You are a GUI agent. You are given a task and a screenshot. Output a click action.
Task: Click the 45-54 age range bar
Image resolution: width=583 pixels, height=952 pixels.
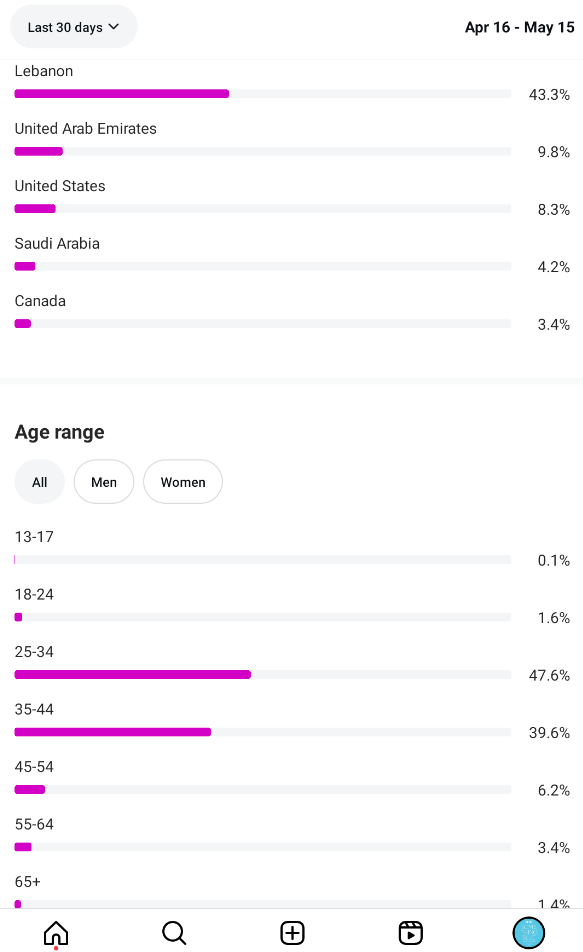pyautogui.click(x=262, y=790)
